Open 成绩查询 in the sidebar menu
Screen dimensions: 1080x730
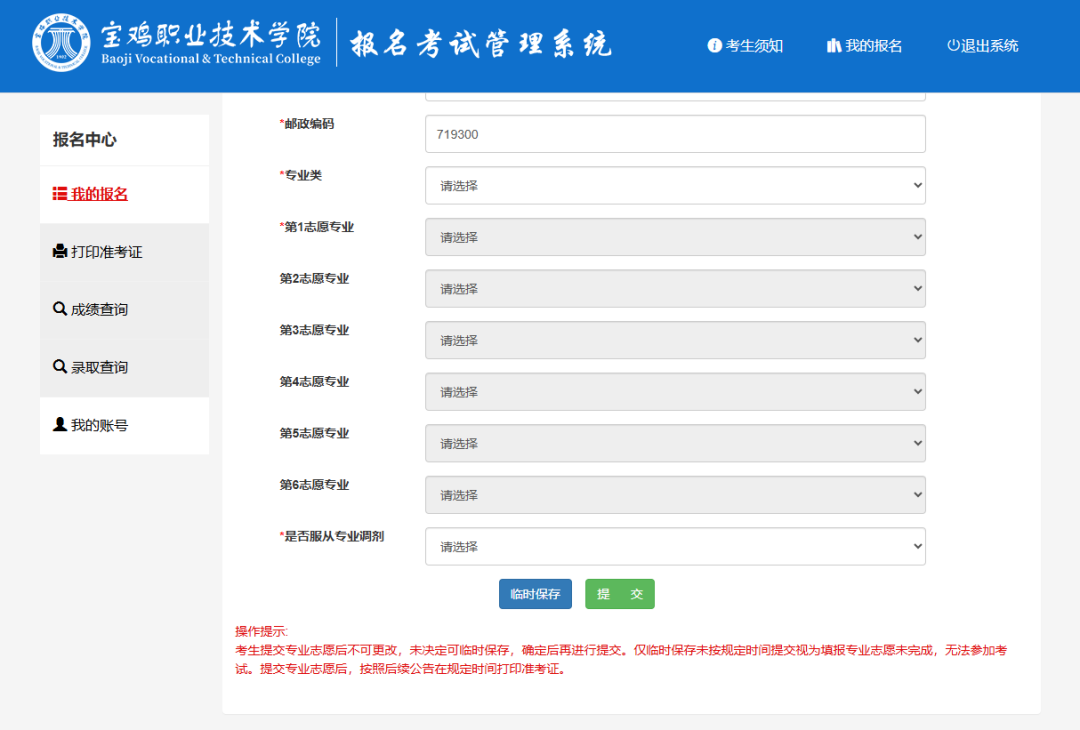point(99,310)
